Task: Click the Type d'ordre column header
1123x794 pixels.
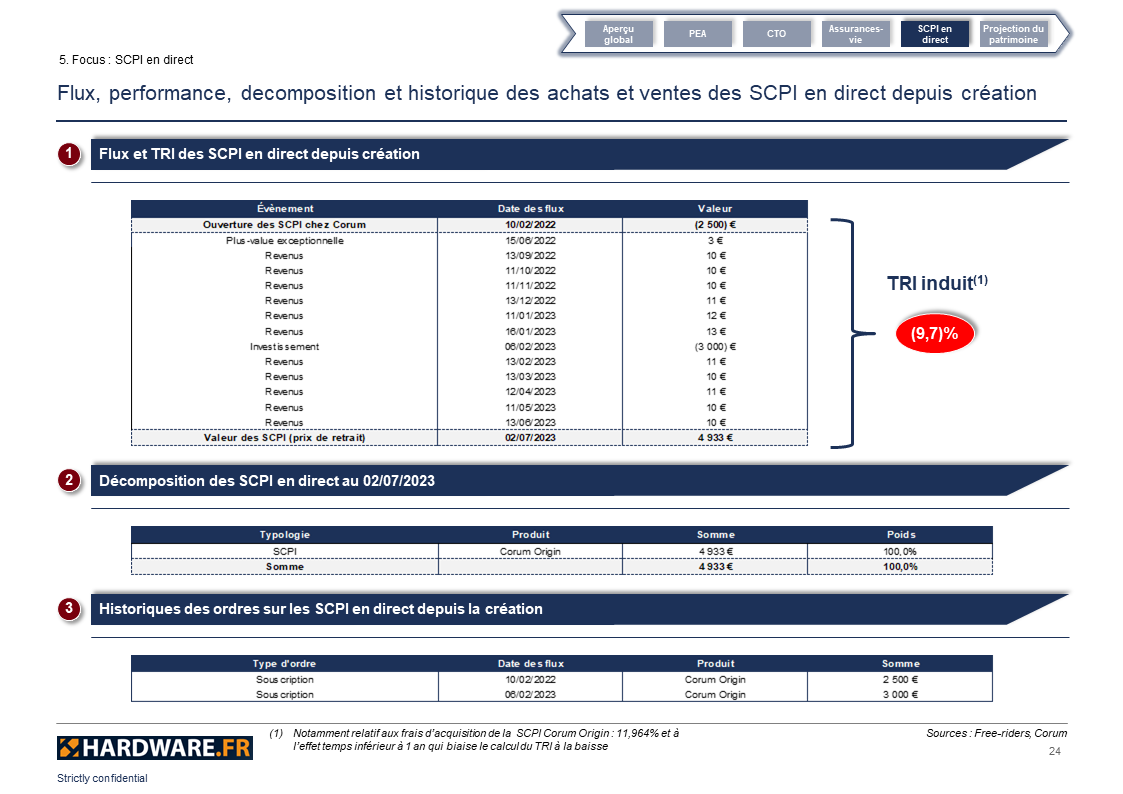Action: pyautogui.click(x=284, y=664)
